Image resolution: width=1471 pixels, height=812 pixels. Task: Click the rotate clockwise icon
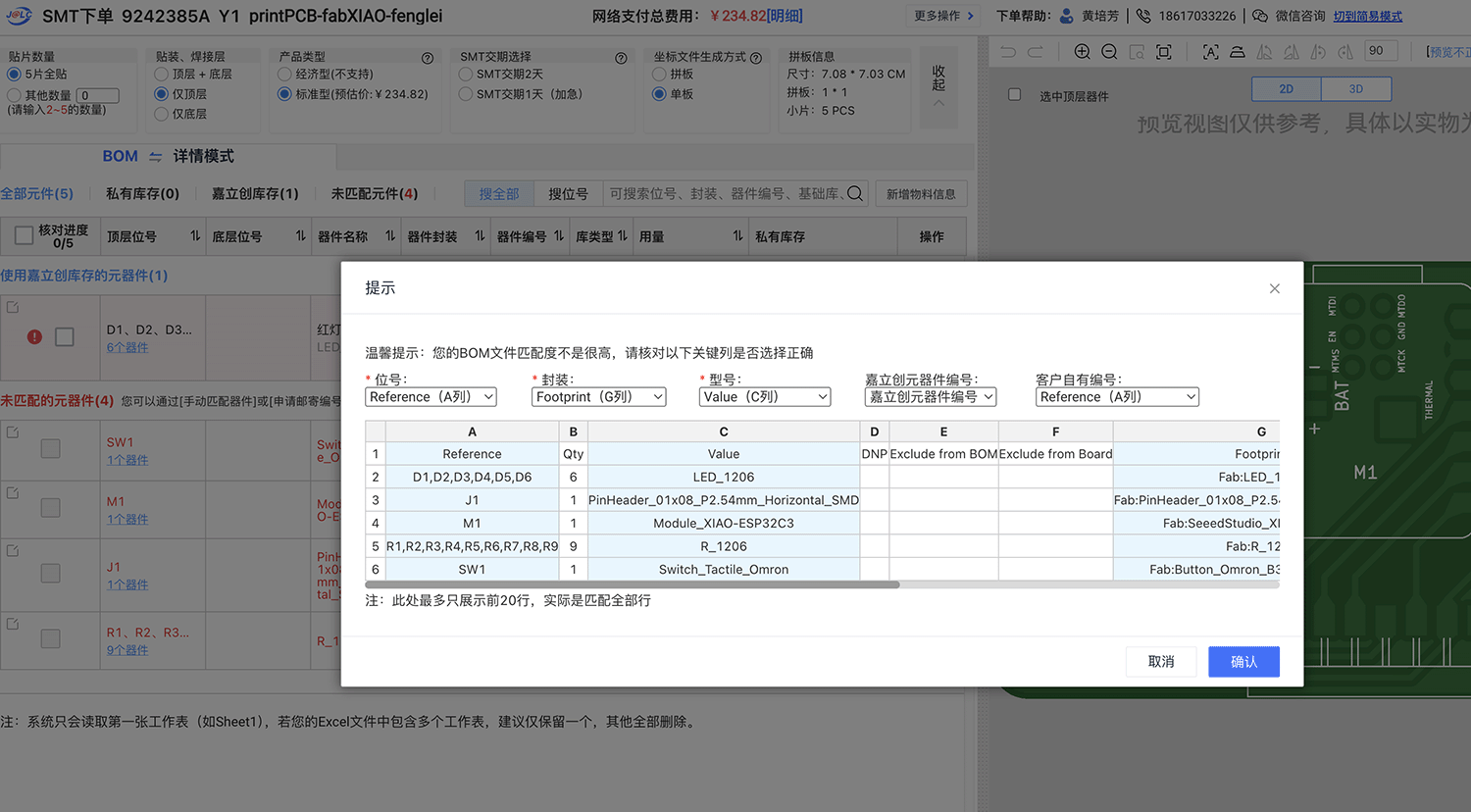click(x=1345, y=52)
